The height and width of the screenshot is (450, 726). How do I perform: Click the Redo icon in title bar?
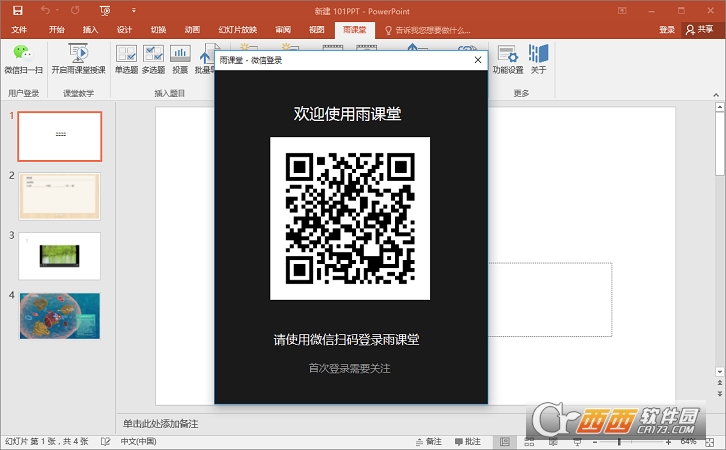tap(75, 10)
